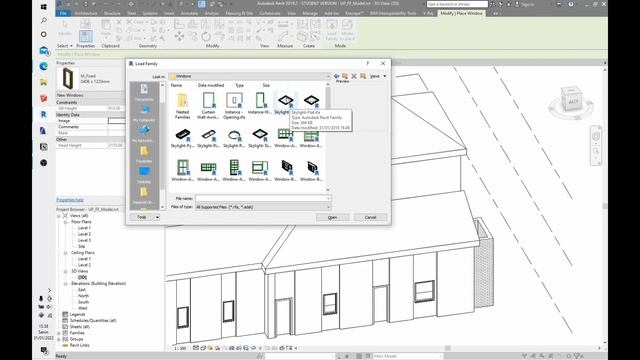The width and height of the screenshot is (640, 360).
Task: Click the Move tool in Modify panel
Action: (x=179, y=36)
